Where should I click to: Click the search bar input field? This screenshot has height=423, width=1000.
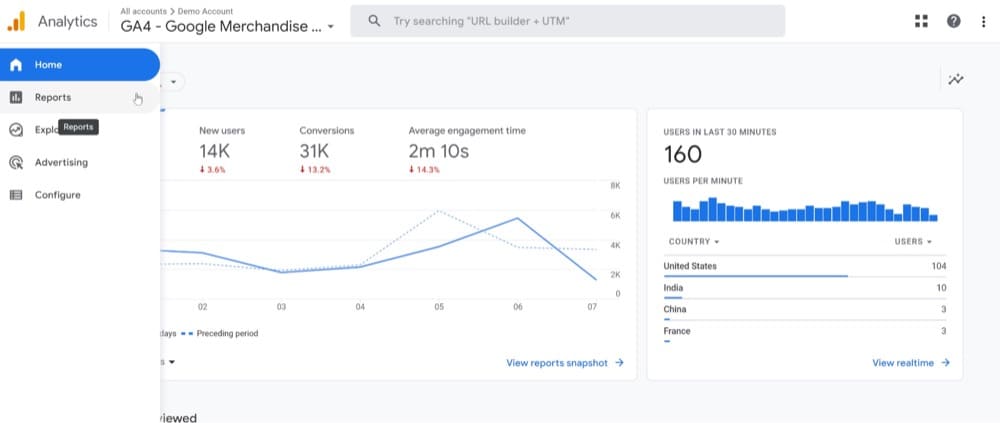[x=568, y=21]
